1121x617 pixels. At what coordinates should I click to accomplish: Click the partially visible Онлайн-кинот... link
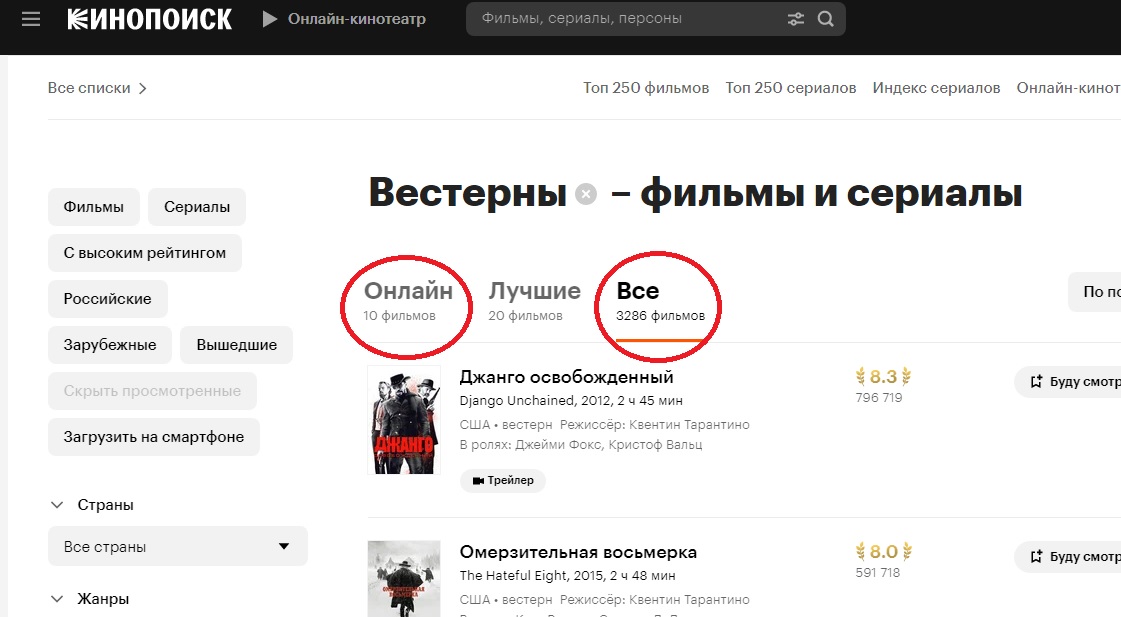[x=1069, y=88]
